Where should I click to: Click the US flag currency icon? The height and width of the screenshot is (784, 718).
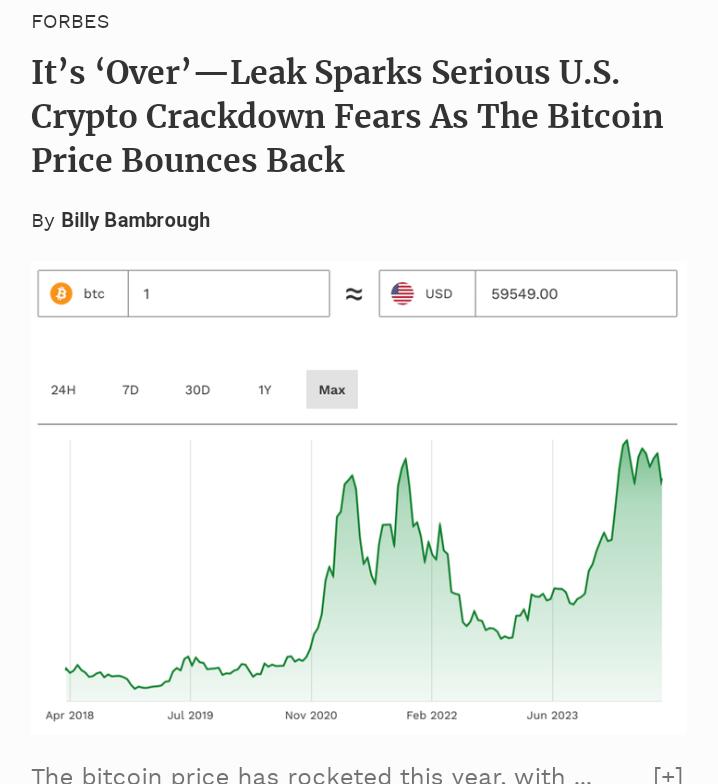coord(402,294)
